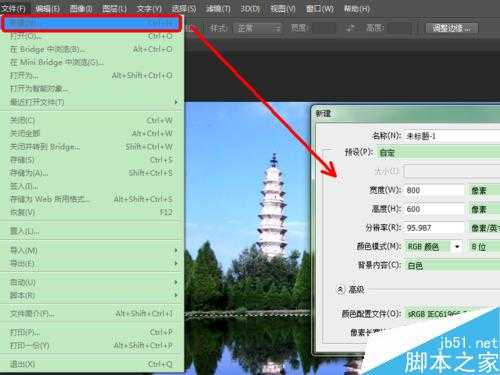Open the 预设(P) dropdown showing 自定

[x=439, y=153]
